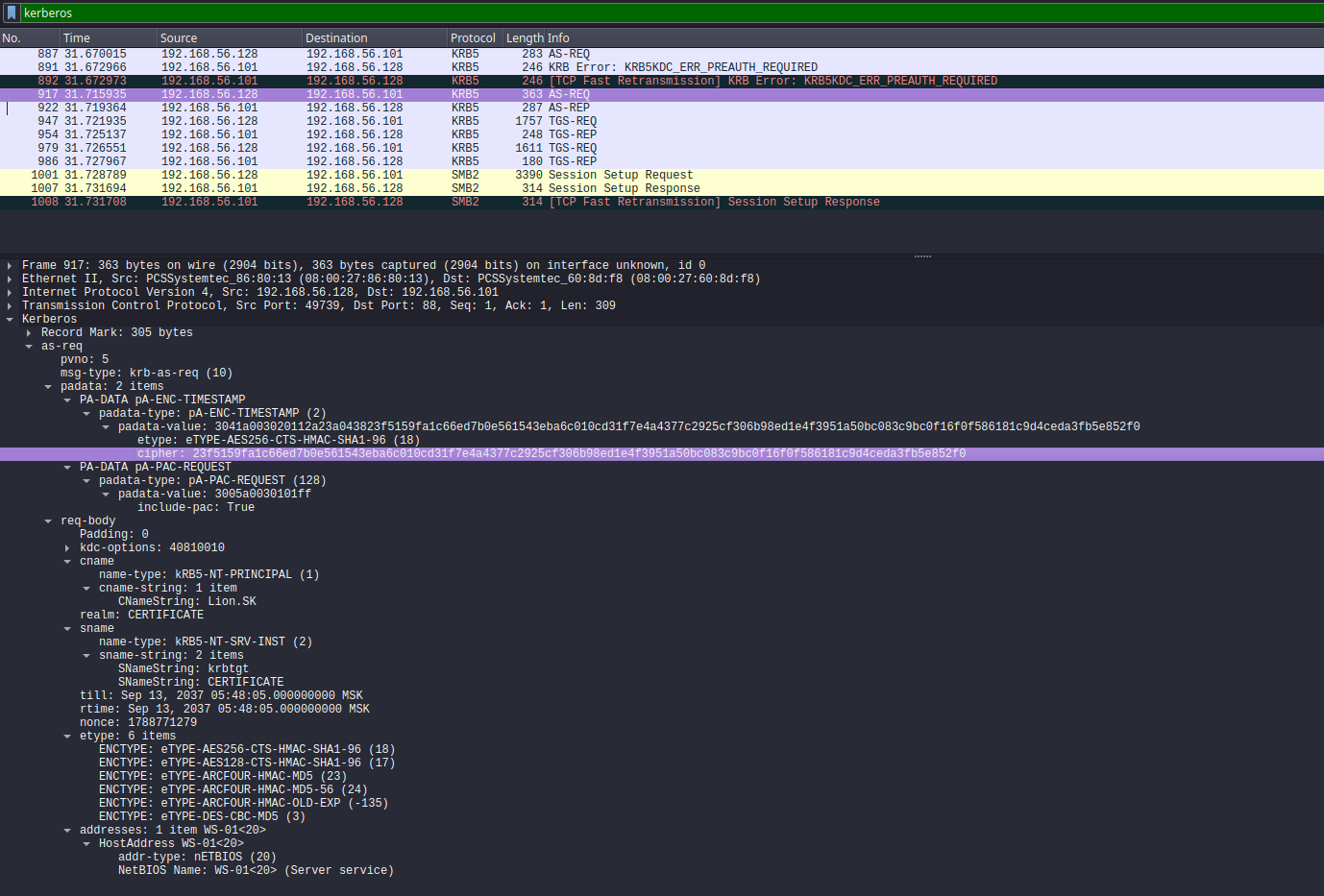Collapse the req-body section
Screen dimensions: 1324x896
(x=48, y=521)
